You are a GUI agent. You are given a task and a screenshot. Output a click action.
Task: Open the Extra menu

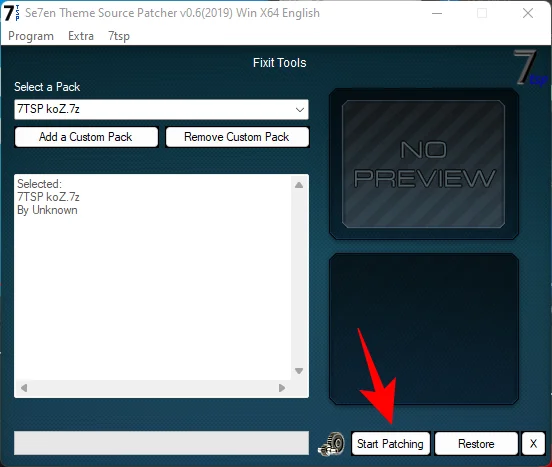tap(81, 36)
